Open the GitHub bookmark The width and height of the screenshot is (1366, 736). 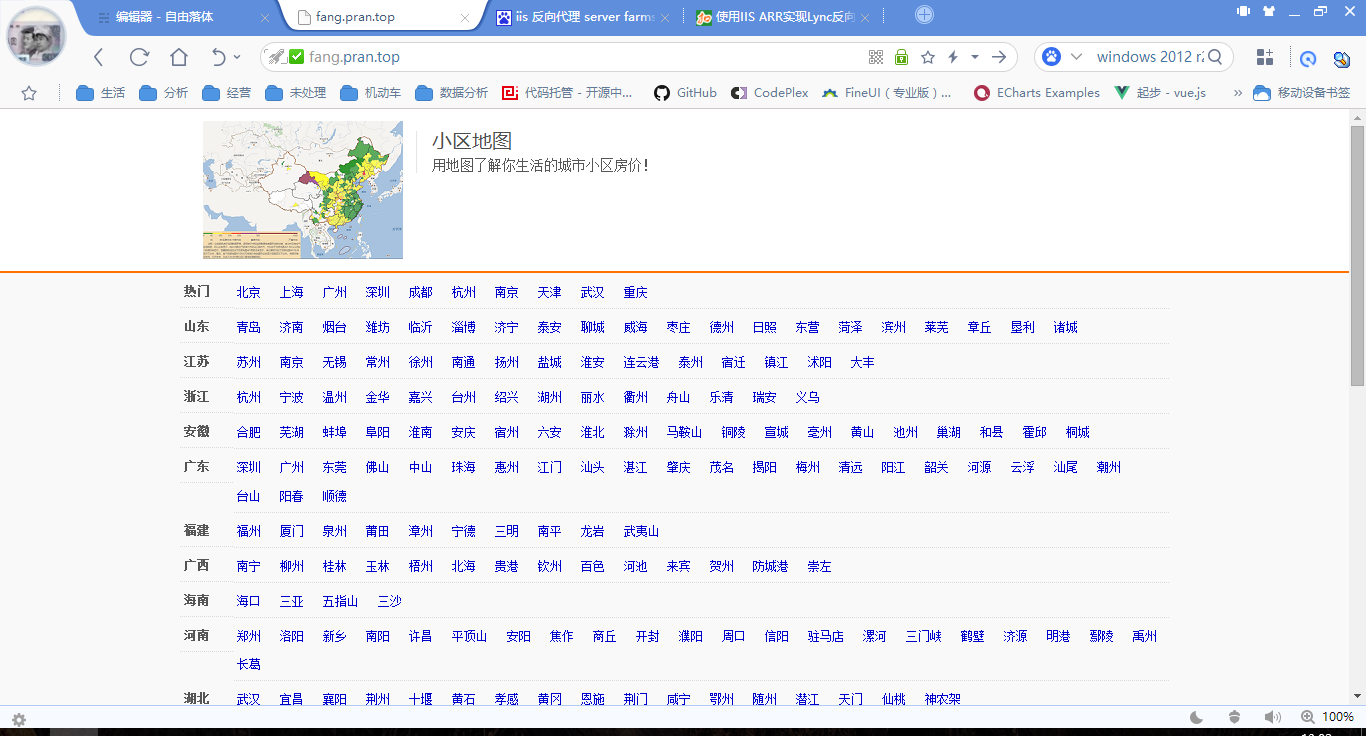click(x=685, y=93)
